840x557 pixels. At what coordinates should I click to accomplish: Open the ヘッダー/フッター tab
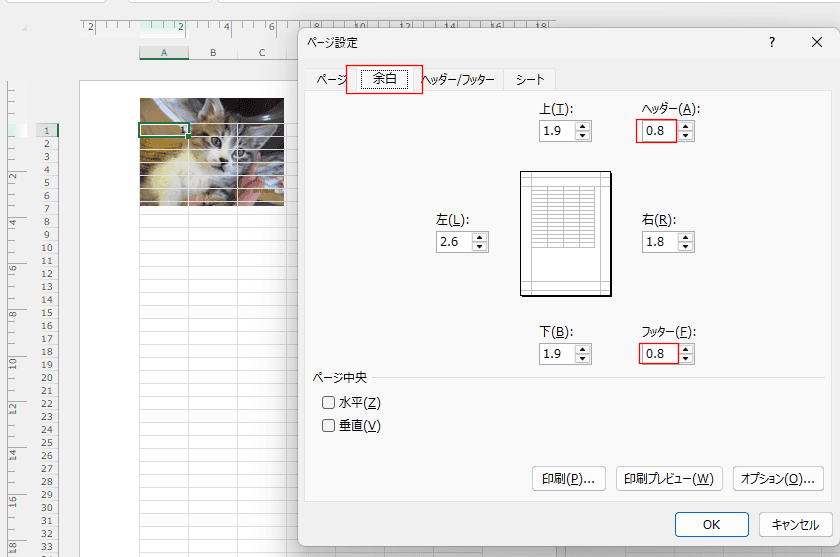(459, 80)
